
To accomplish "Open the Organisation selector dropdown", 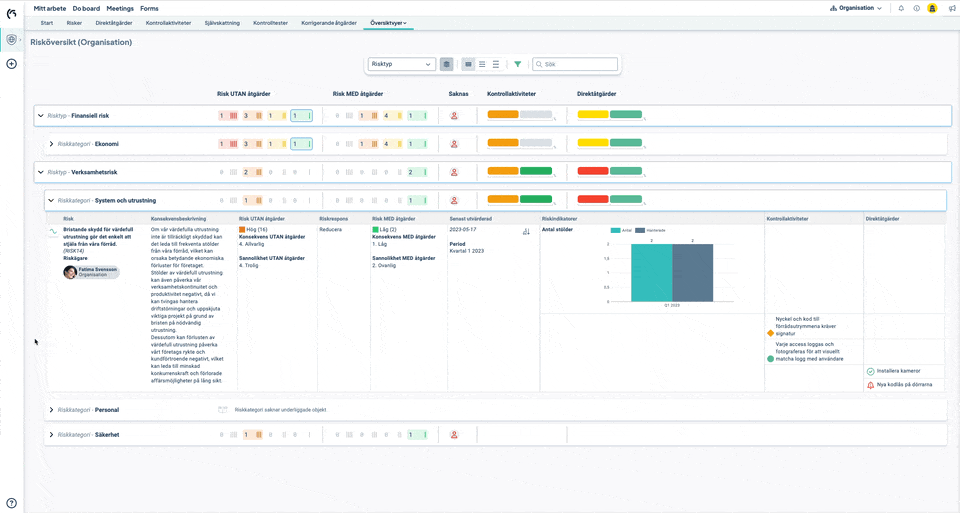I will click(856, 8).
